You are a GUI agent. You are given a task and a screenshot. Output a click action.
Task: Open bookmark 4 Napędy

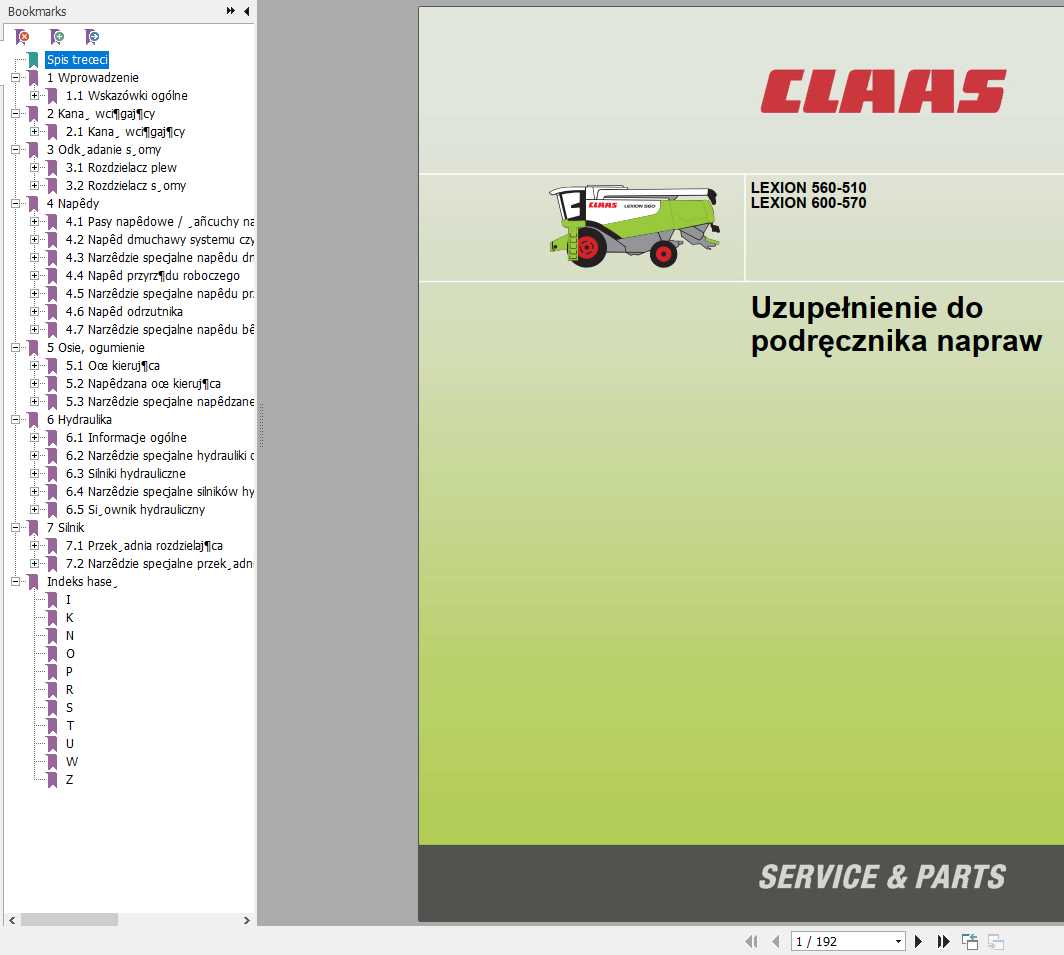pos(73,204)
